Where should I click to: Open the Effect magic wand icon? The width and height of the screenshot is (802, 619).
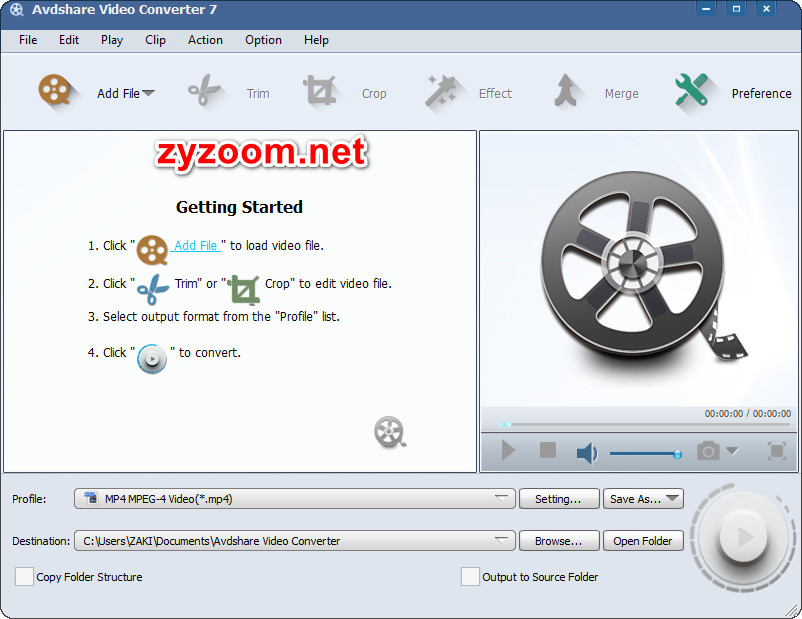pyautogui.click(x=441, y=92)
